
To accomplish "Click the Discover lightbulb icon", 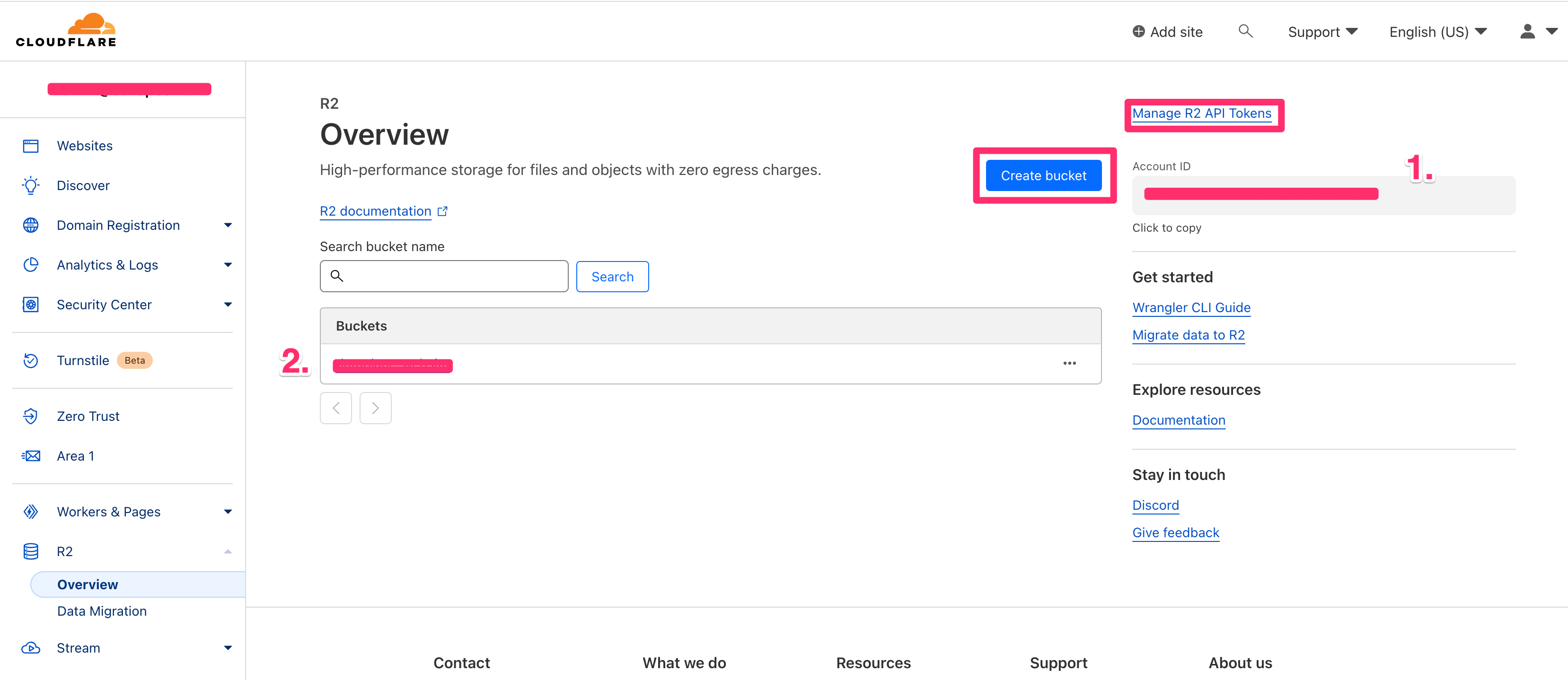I will 30,185.
